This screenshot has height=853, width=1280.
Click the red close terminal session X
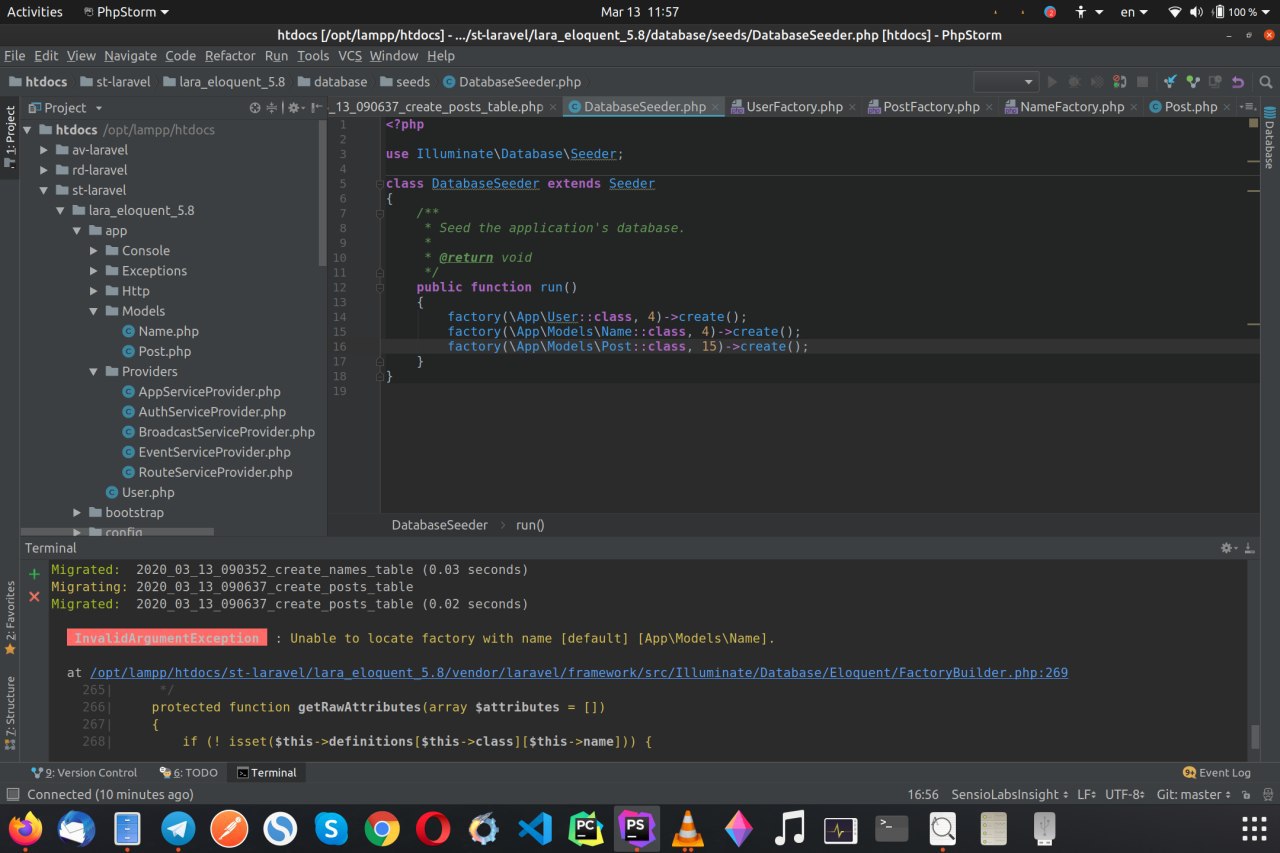(x=34, y=596)
